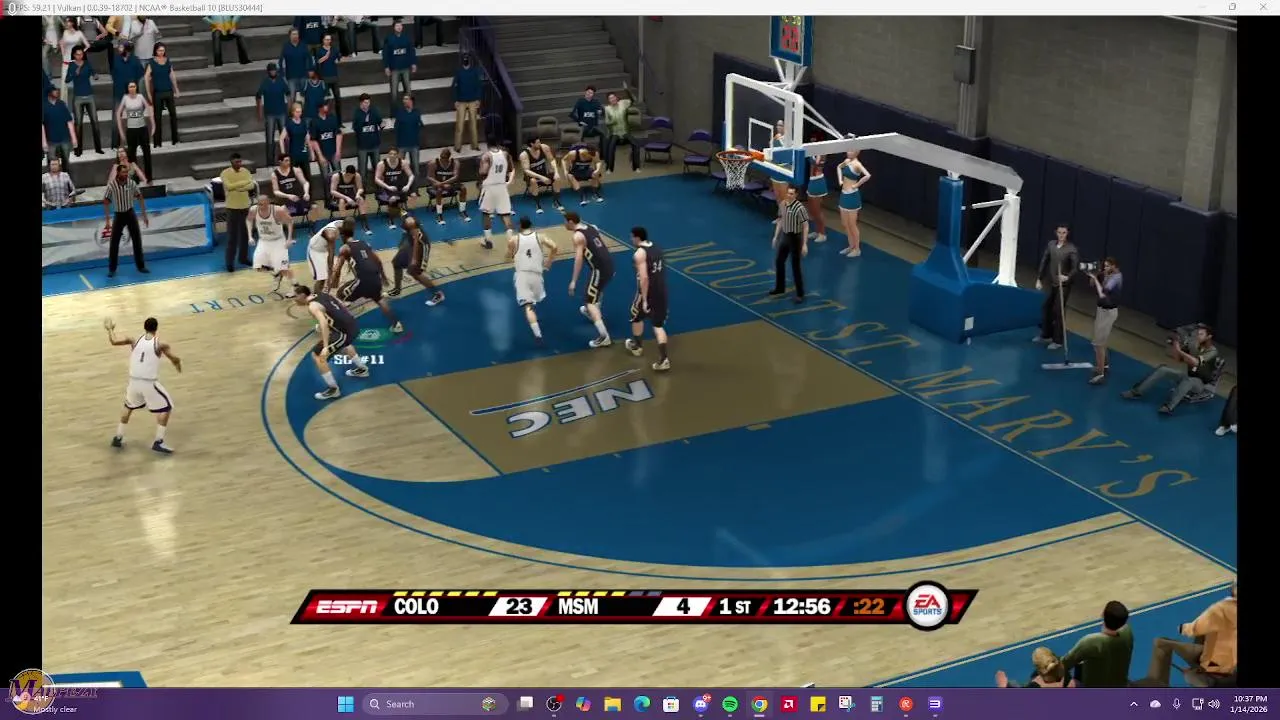Screen dimensions: 1280x720
Task: Open the OBS Studio taskbar icon
Action: (554, 704)
